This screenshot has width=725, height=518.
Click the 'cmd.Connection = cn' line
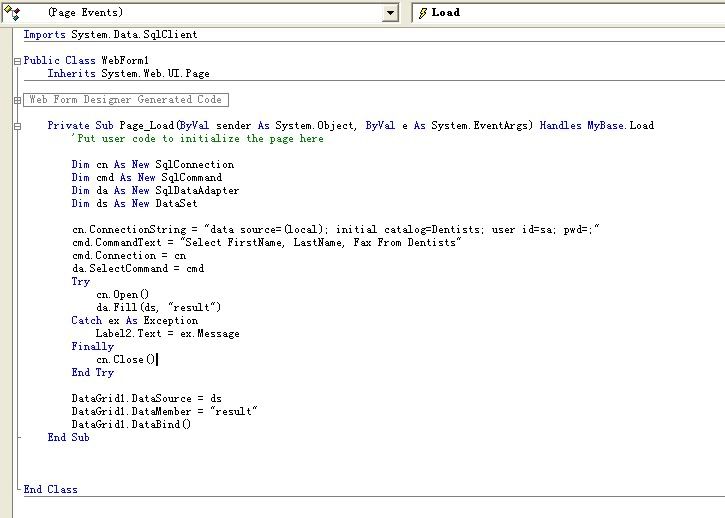(x=129, y=255)
